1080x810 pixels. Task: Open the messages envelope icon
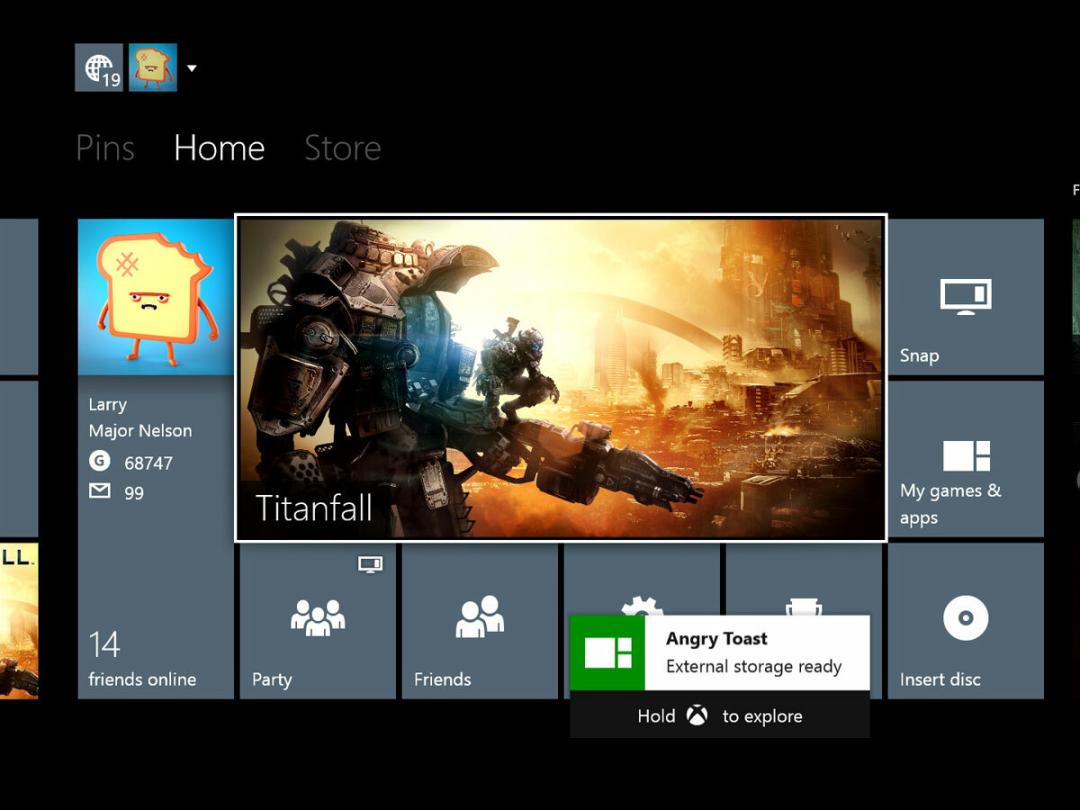[100, 490]
